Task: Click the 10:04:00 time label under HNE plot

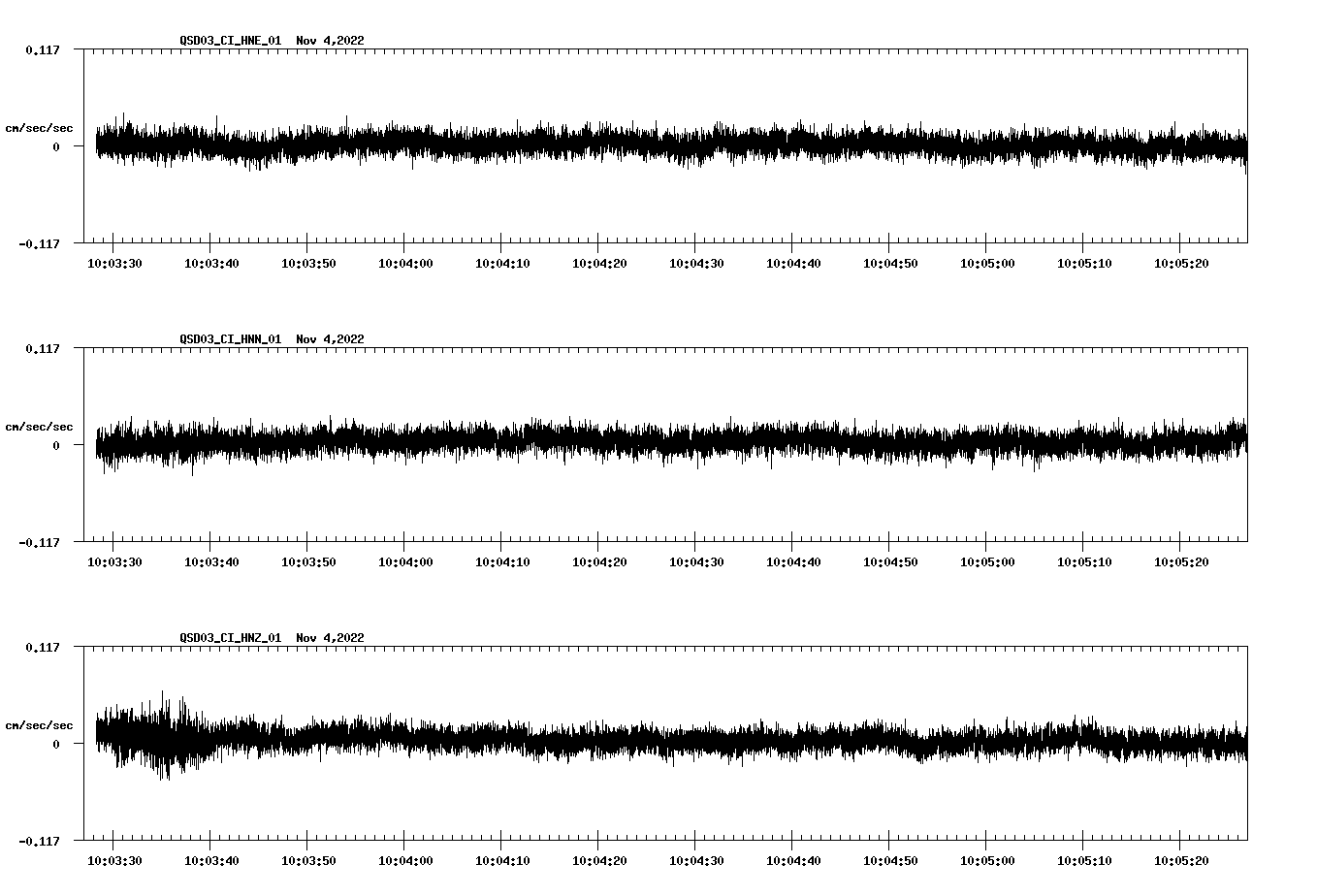Action: (405, 264)
